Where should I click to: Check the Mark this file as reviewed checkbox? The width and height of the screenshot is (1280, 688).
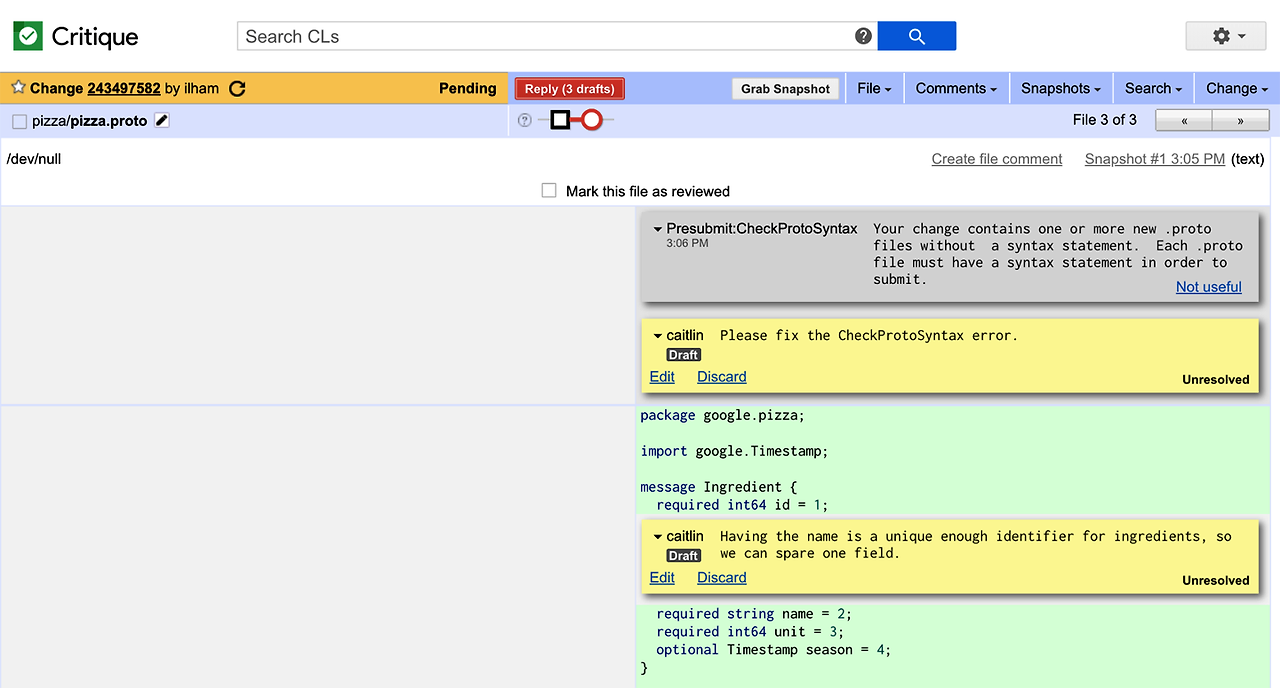[x=548, y=190]
